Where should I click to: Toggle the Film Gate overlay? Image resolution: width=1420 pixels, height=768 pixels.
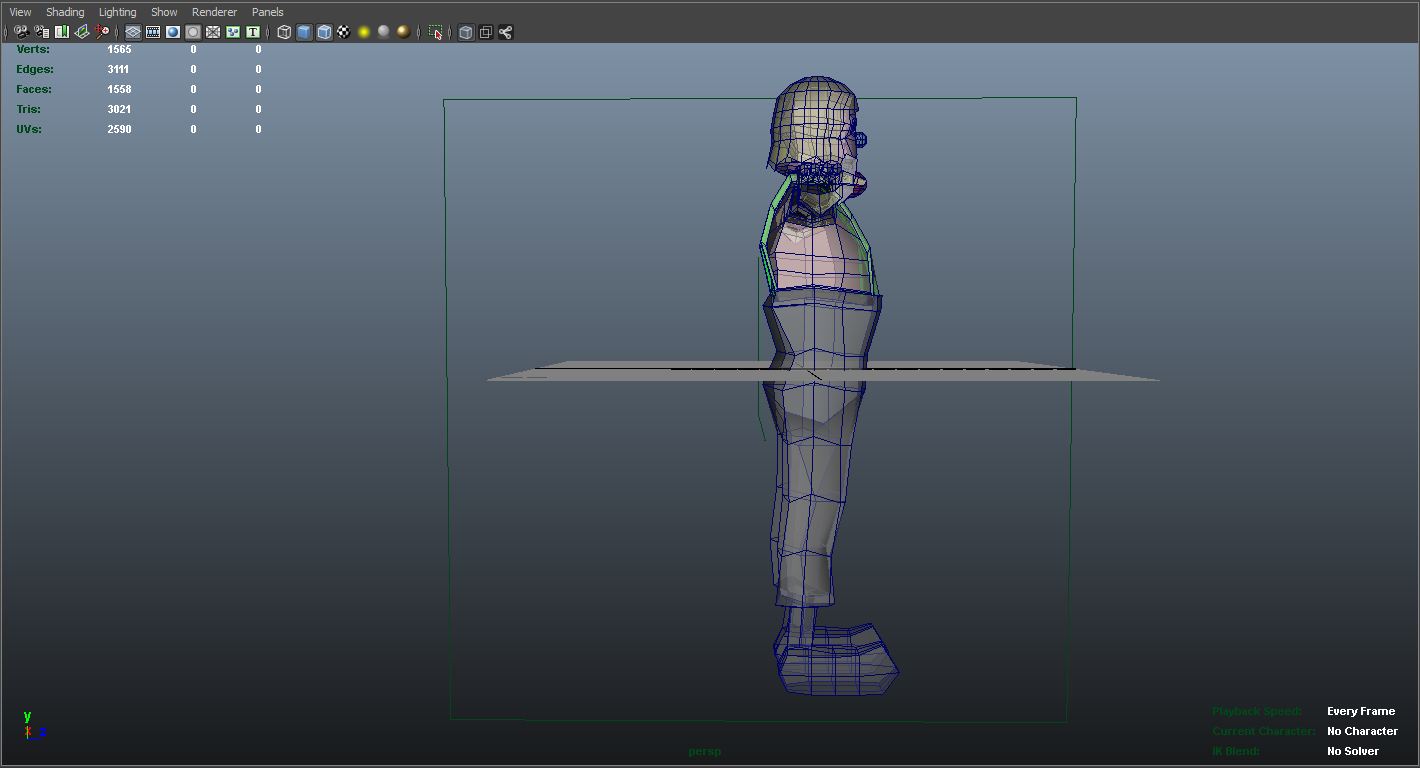pos(153,32)
